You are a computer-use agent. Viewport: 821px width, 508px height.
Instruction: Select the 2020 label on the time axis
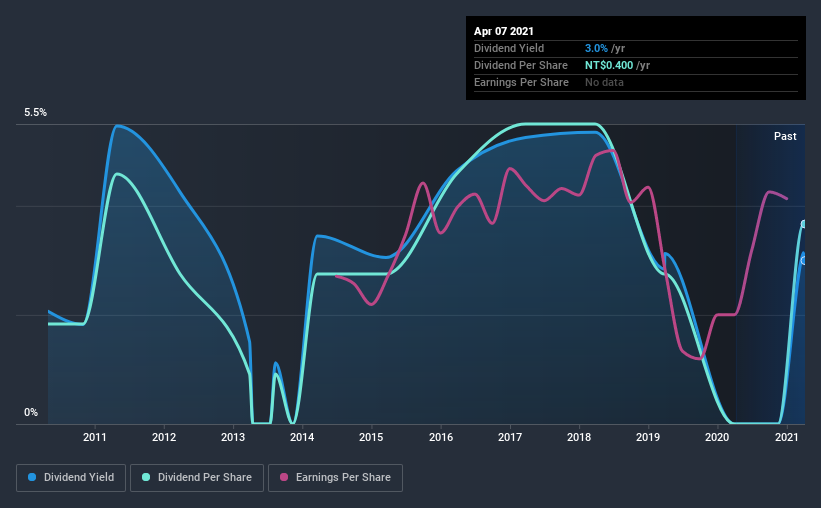click(x=717, y=437)
